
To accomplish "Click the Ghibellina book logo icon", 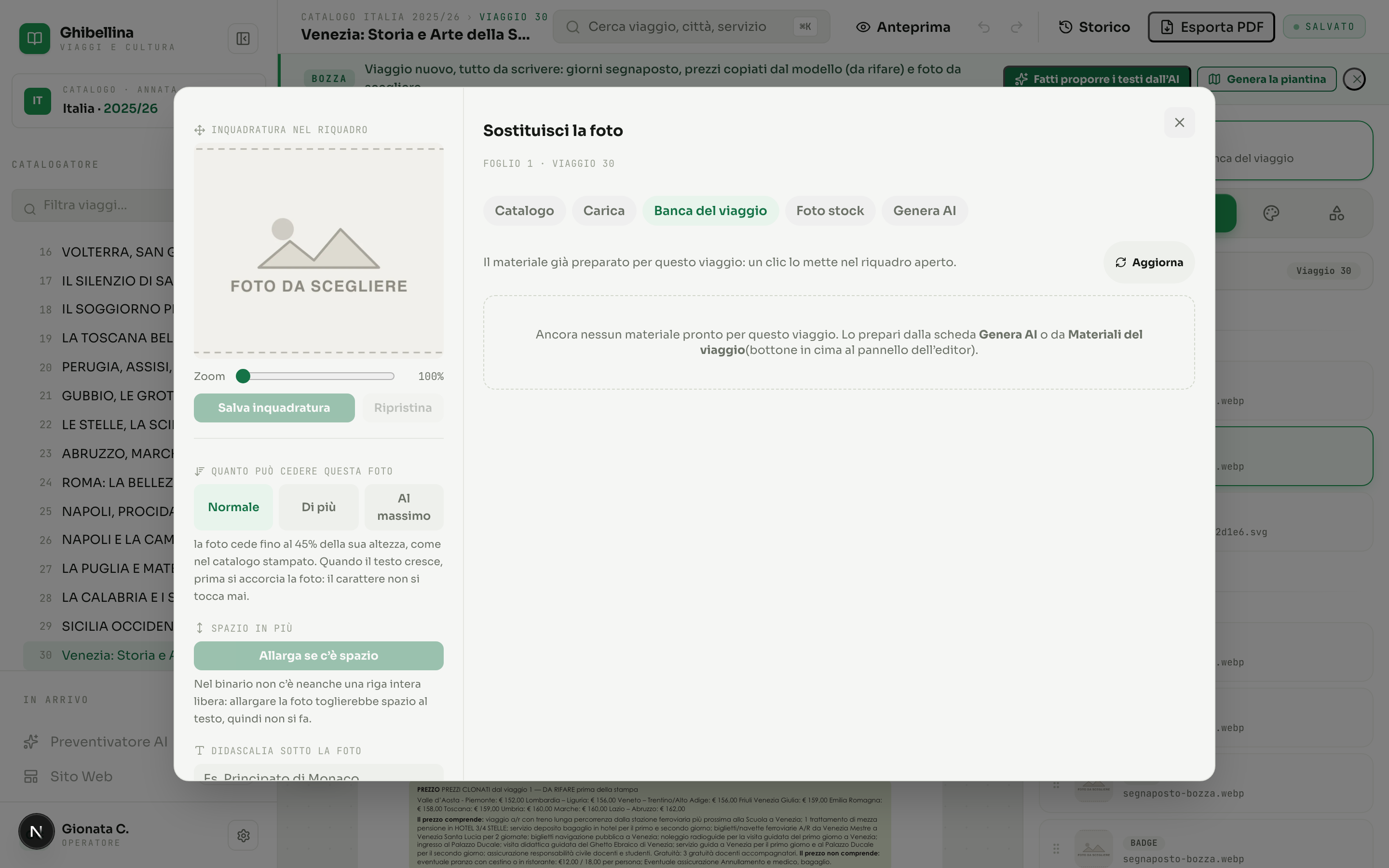I will point(34,39).
